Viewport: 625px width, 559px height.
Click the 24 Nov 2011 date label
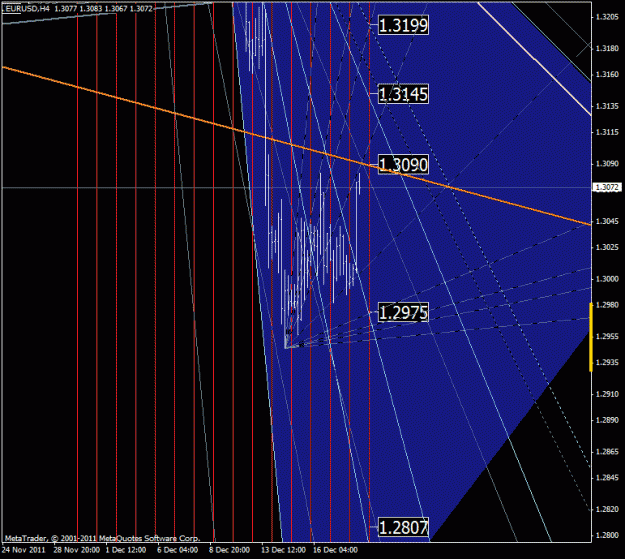24,550
